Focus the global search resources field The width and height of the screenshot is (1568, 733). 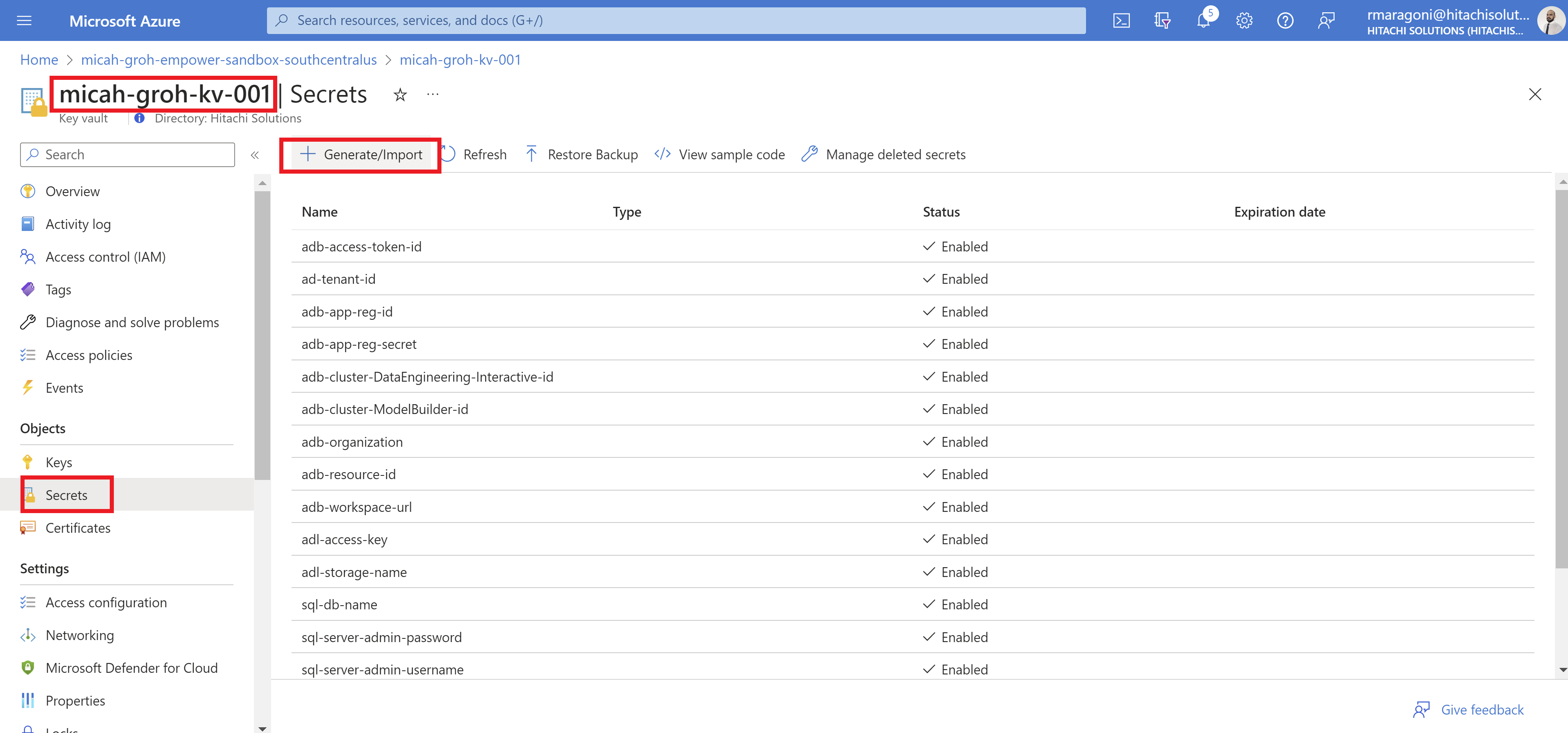click(x=676, y=21)
